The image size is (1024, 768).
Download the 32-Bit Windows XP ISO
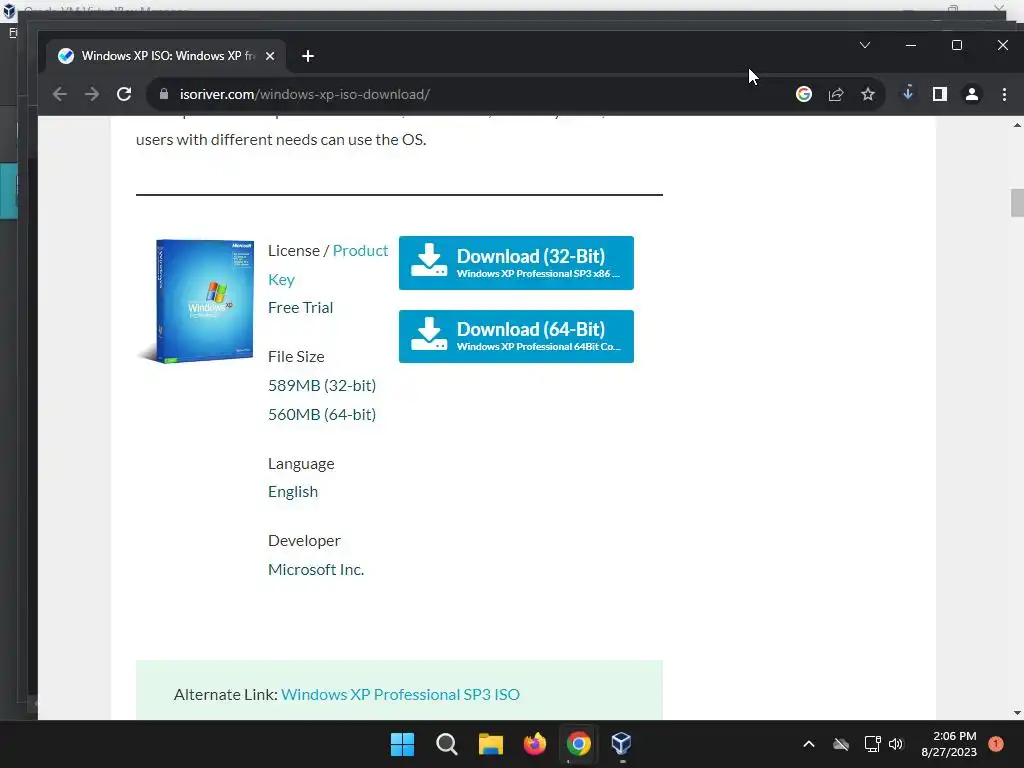516,263
